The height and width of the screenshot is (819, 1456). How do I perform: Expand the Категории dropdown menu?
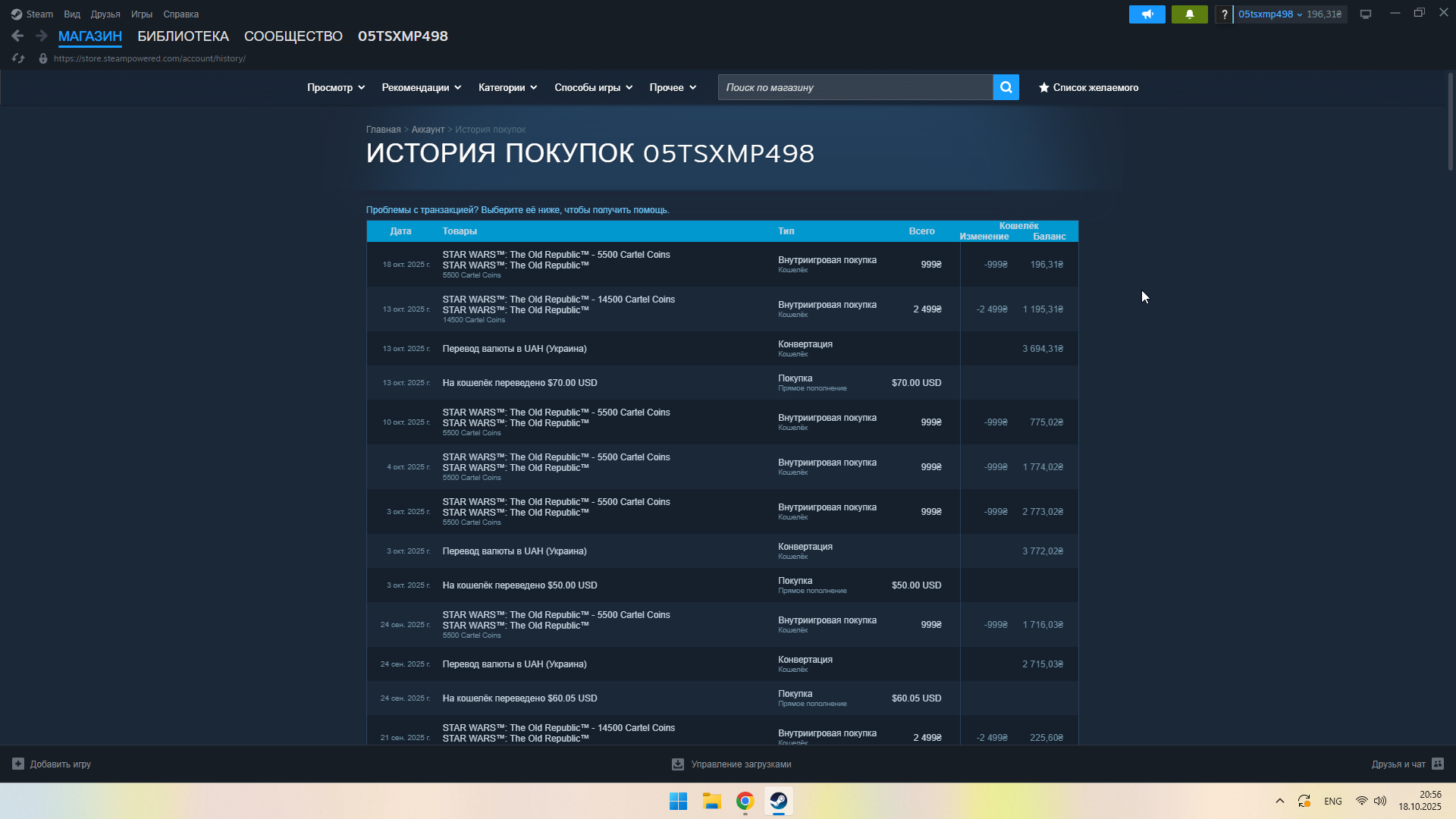pos(507,87)
